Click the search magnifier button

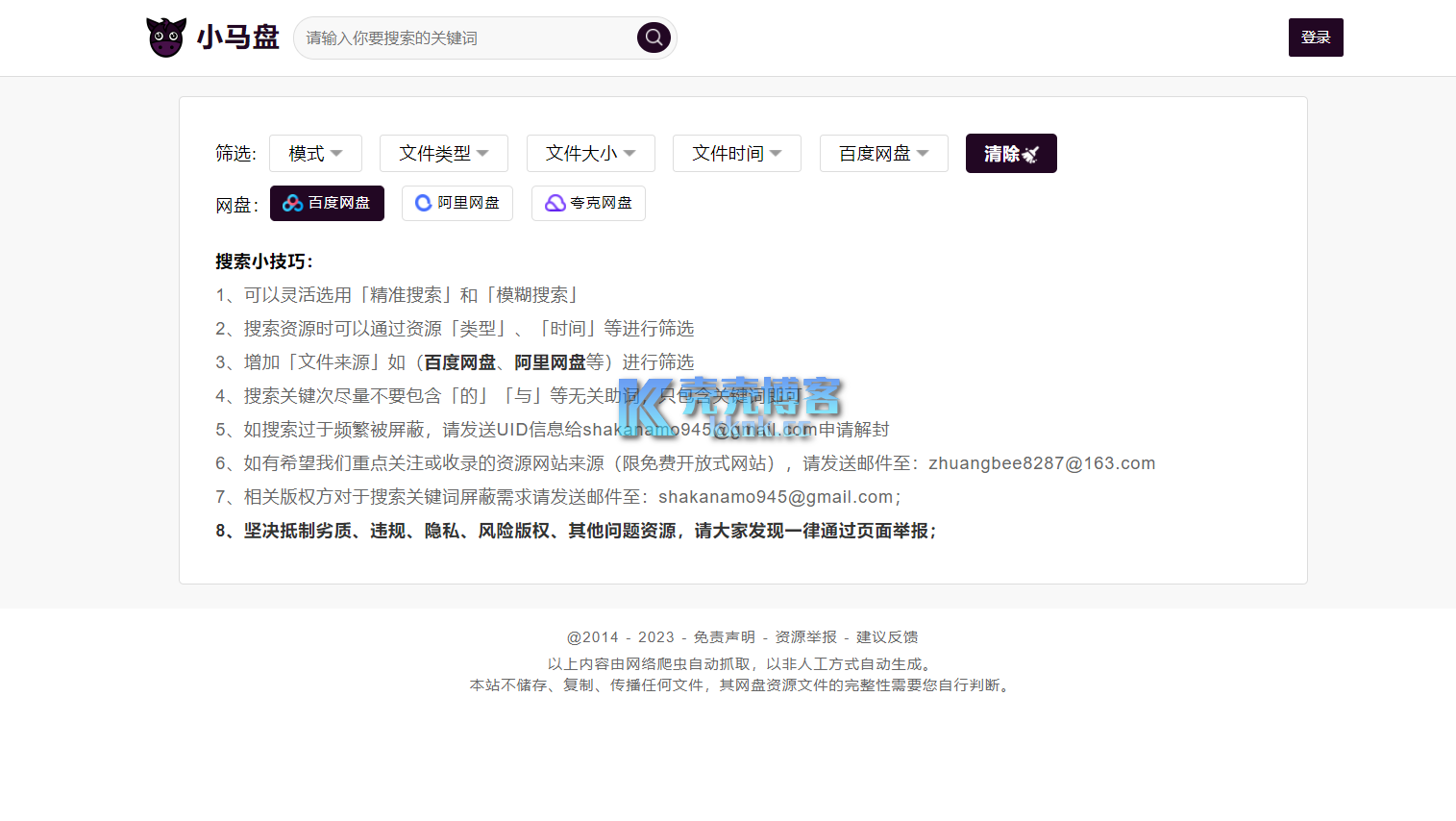click(654, 37)
